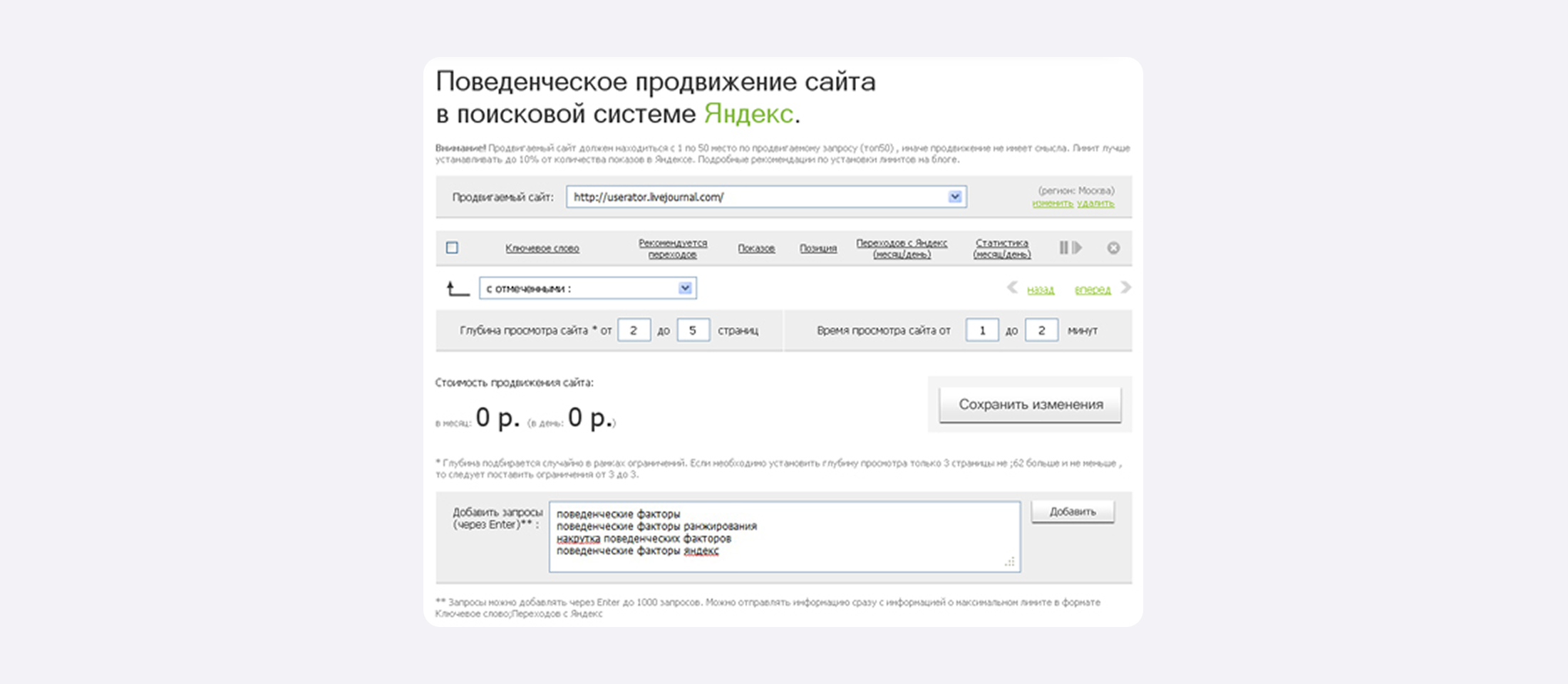Focus the minimum view time field showing 1
This screenshot has height=684, width=1568.
(x=982, y=331)
